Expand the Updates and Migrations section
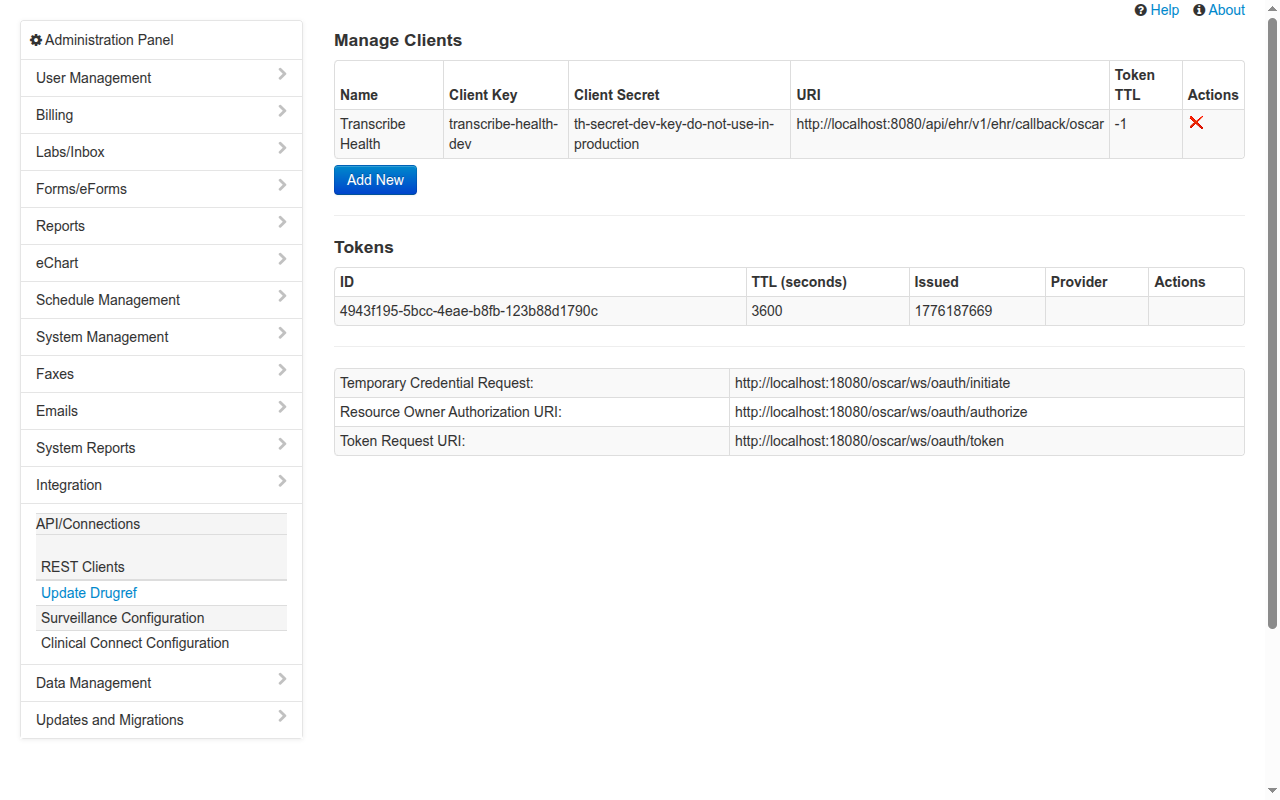Screen dimensions: 1280x800 pyautogui.click(x=160, y=719)
